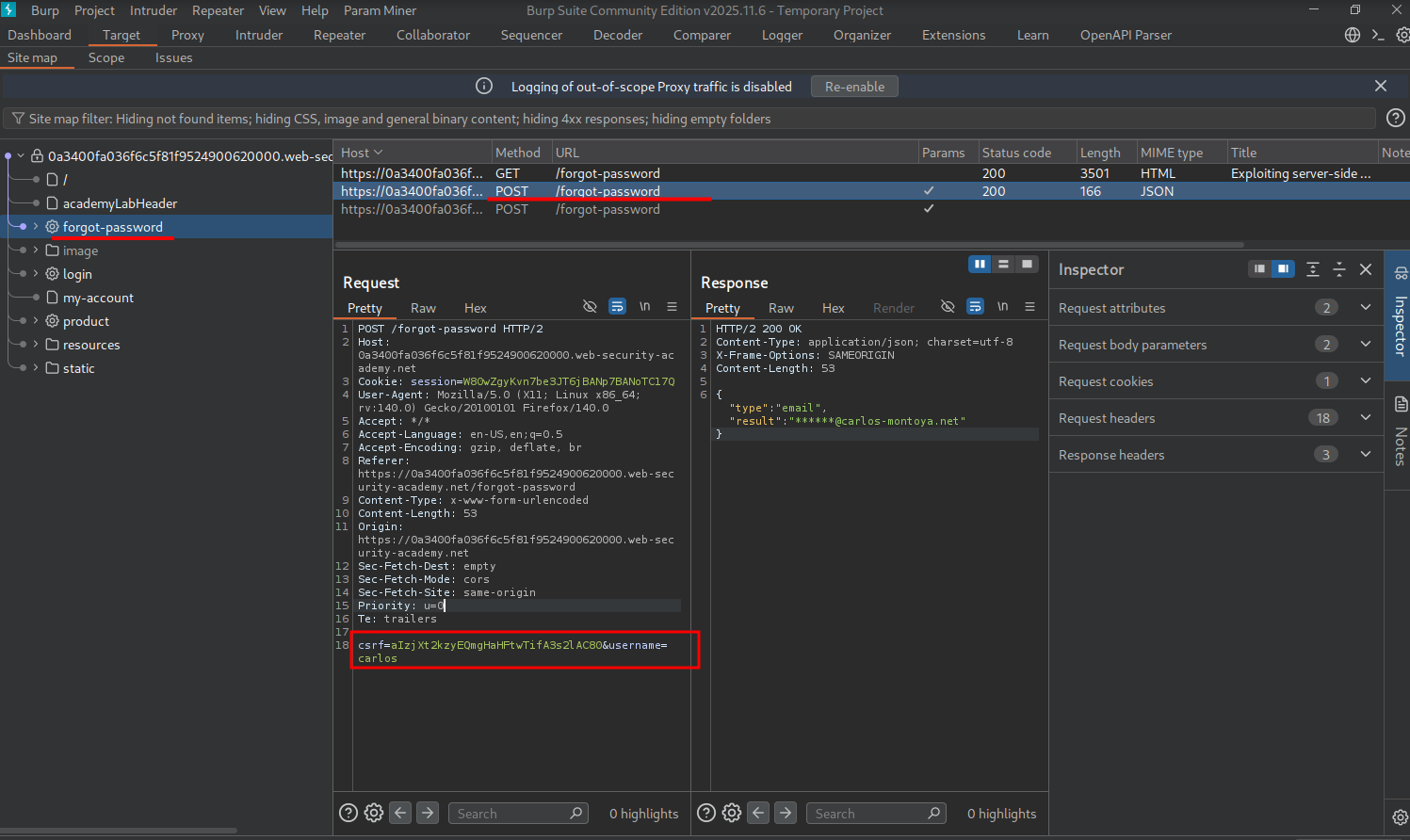Image resolution: width=1410 pixels, height=840 pixels.
Task: Click the Burp logo icon in title bar
Action: [x=9, y=10]
